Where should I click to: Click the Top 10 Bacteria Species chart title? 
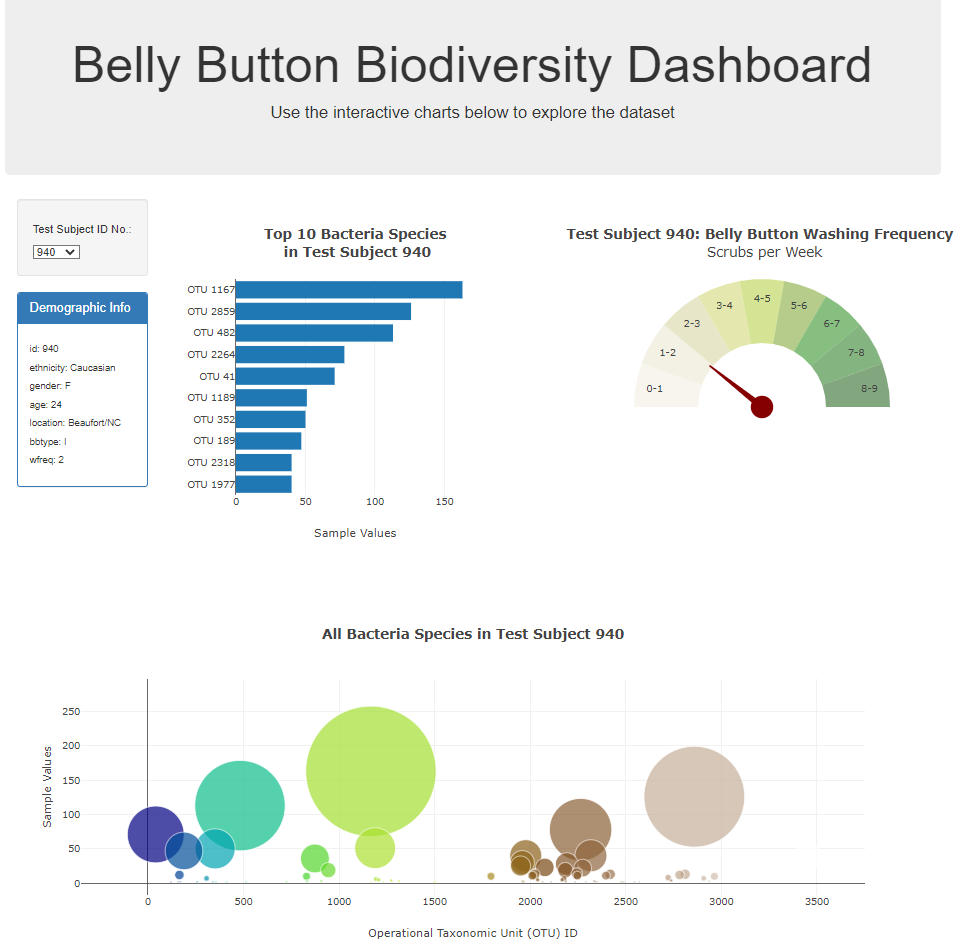tap(355, 243)
